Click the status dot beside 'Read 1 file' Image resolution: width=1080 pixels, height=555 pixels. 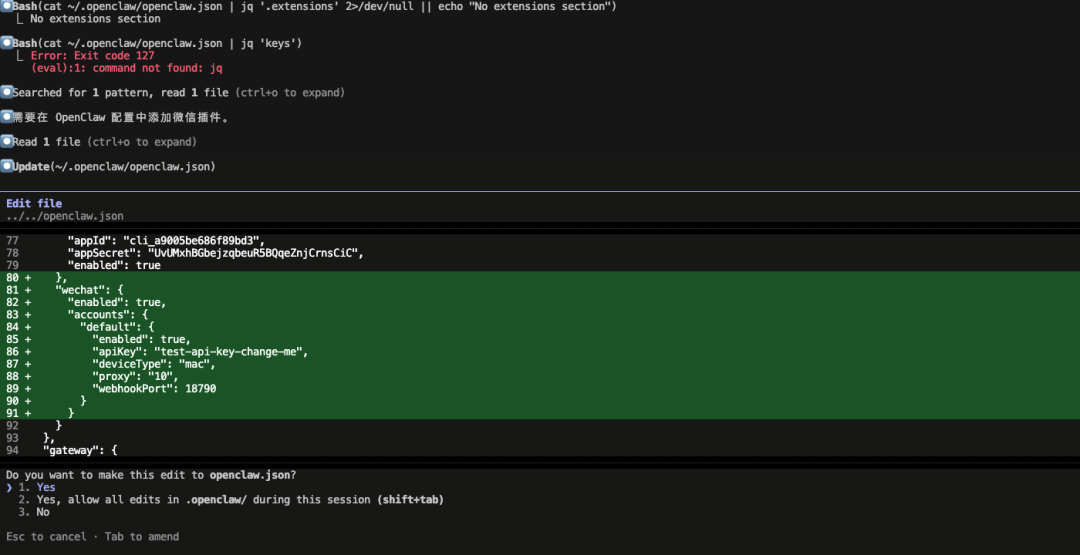(6, 141)
